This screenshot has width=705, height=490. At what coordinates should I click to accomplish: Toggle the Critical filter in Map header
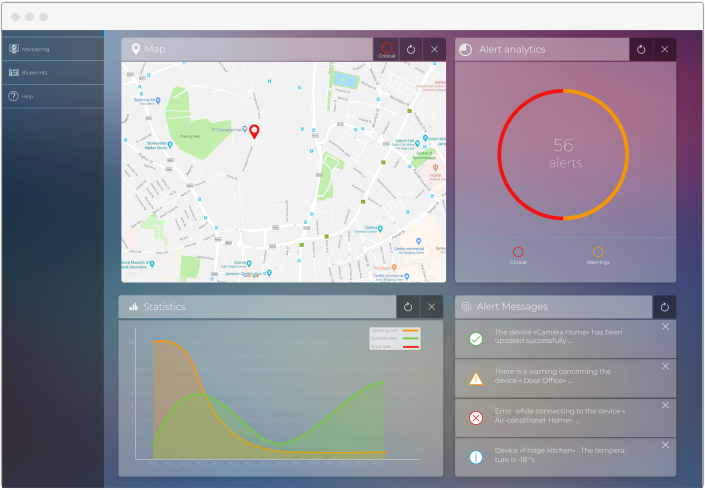pyautogui.click(x=386, y=50)
